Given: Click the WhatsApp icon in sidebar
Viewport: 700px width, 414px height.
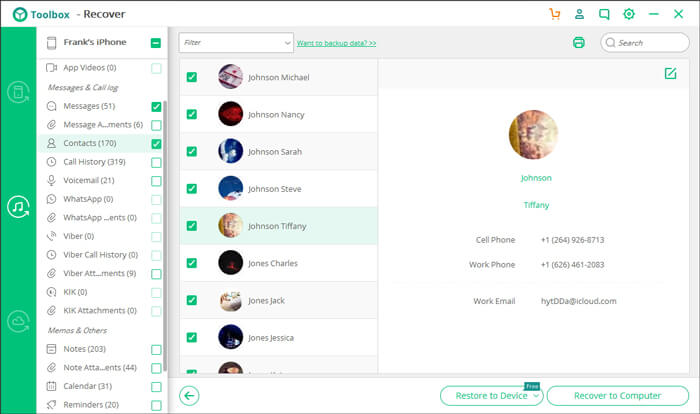Looking at the screenshot, I should pos(51,199).
